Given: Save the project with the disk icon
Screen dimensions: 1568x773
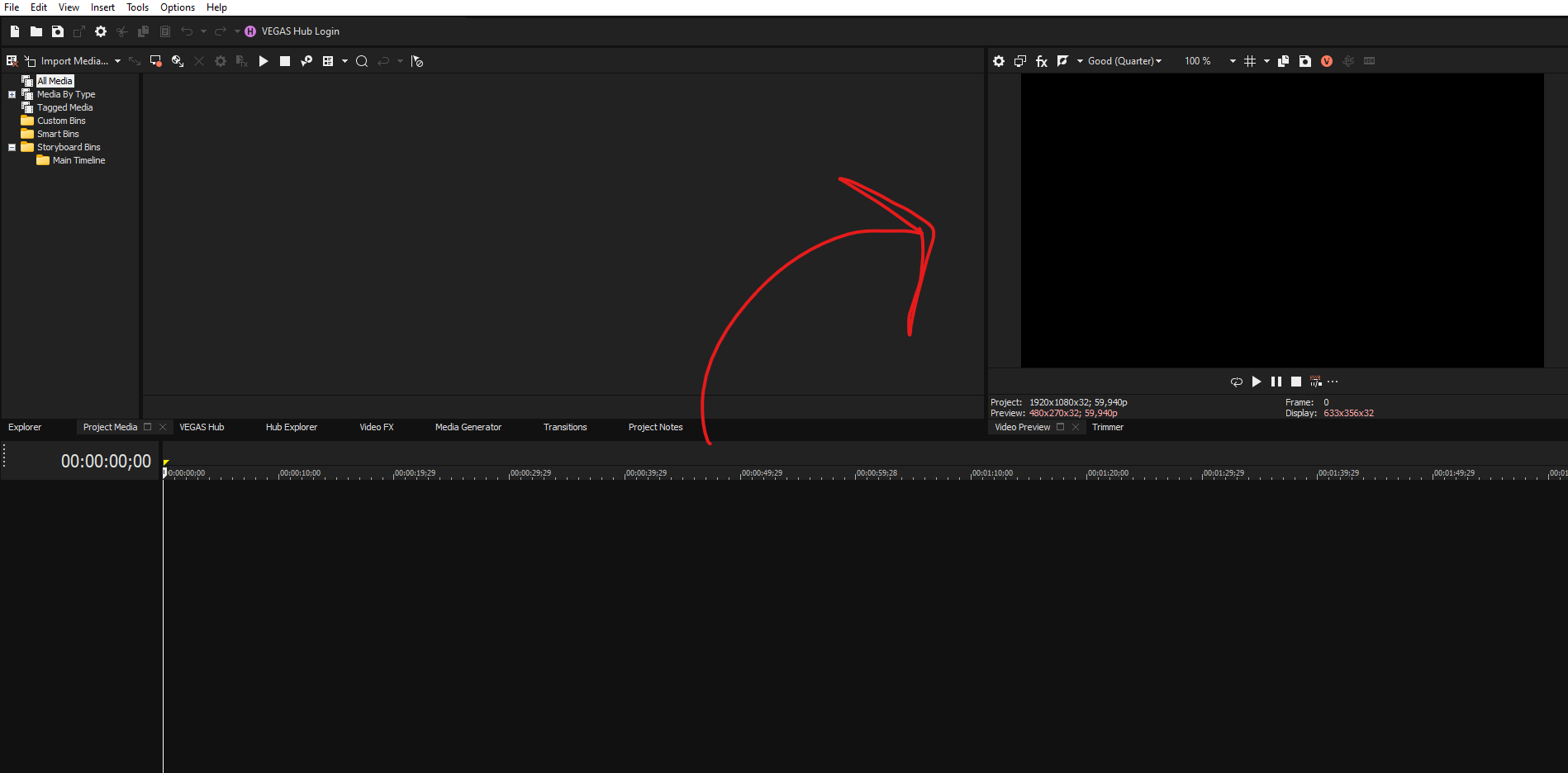Looking at the screenshot, I should click(x=58, y=31).
